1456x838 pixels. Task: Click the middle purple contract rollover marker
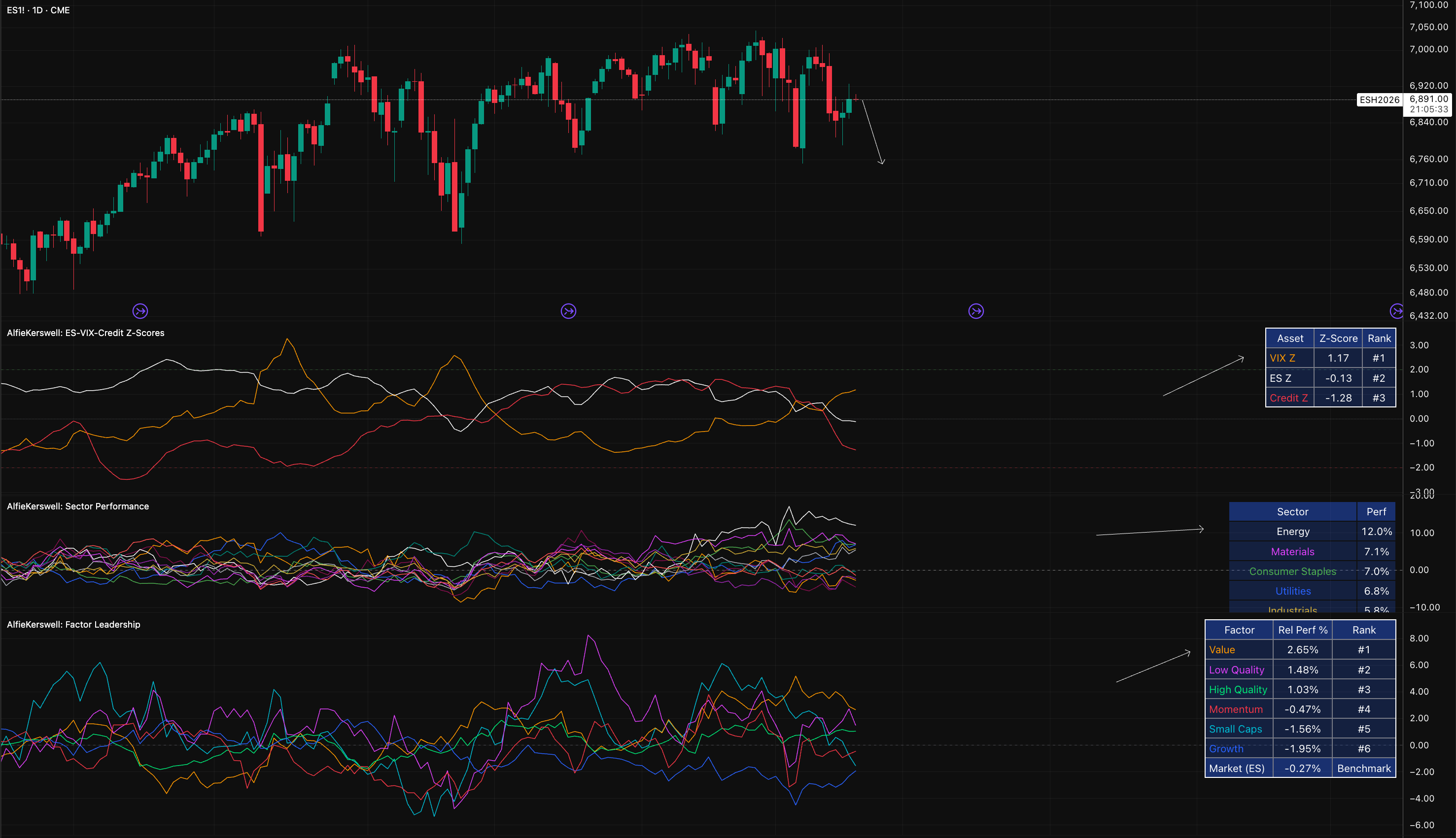click(568, 311)
